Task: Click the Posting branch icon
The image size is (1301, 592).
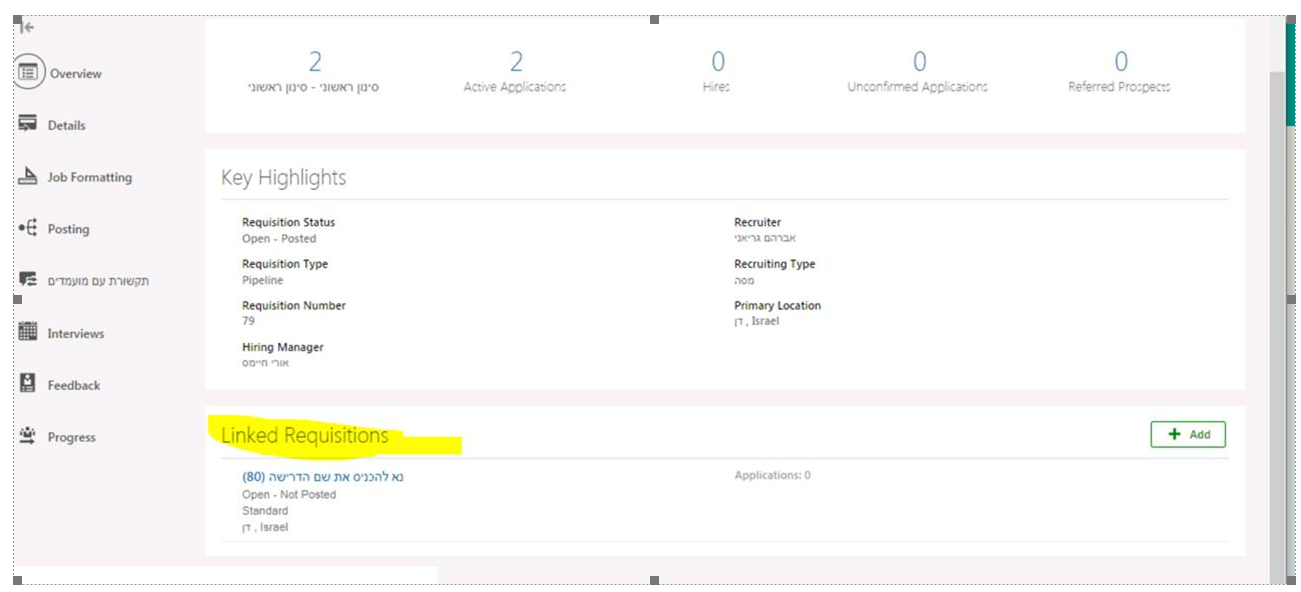Action: [28, 228]
